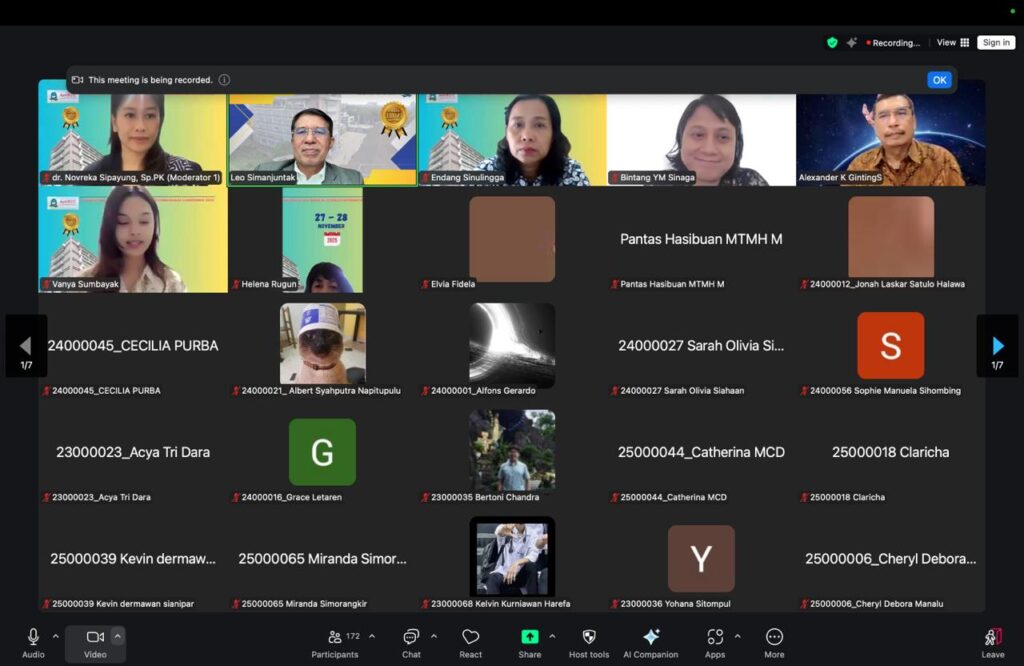Go to next gallery page with right arrow

pos(997,346)
